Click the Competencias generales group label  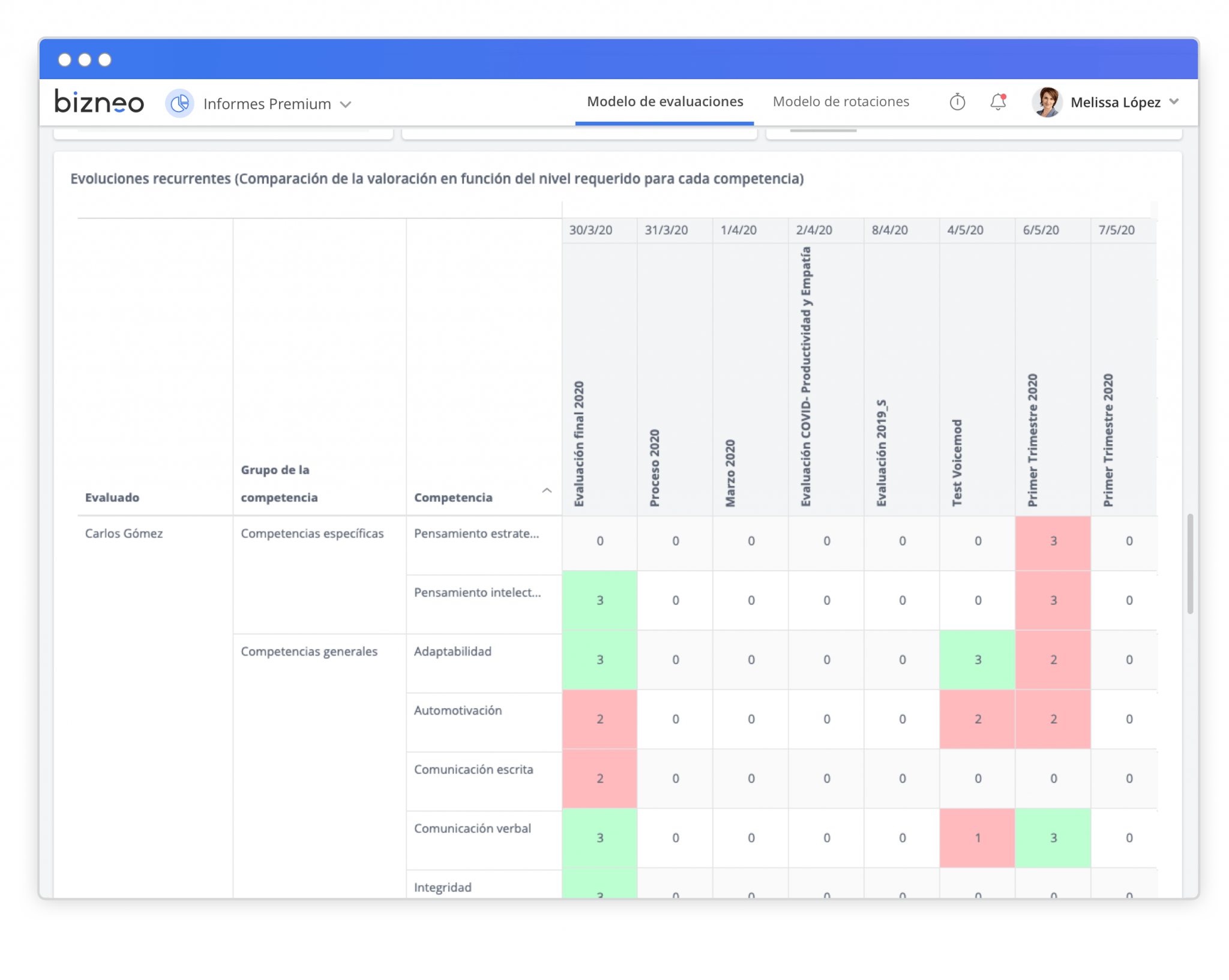[x=309, y=651]
